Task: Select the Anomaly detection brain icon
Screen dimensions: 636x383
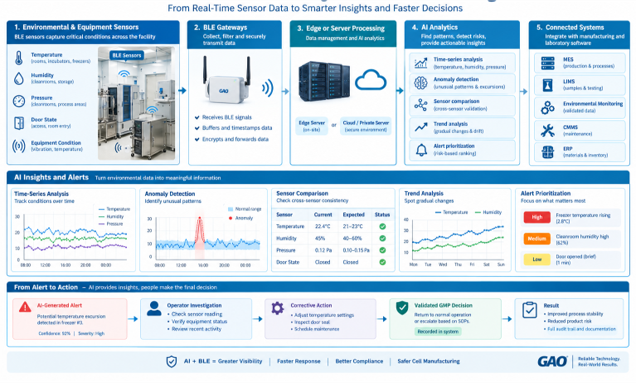Action: (x=421, y=83)
